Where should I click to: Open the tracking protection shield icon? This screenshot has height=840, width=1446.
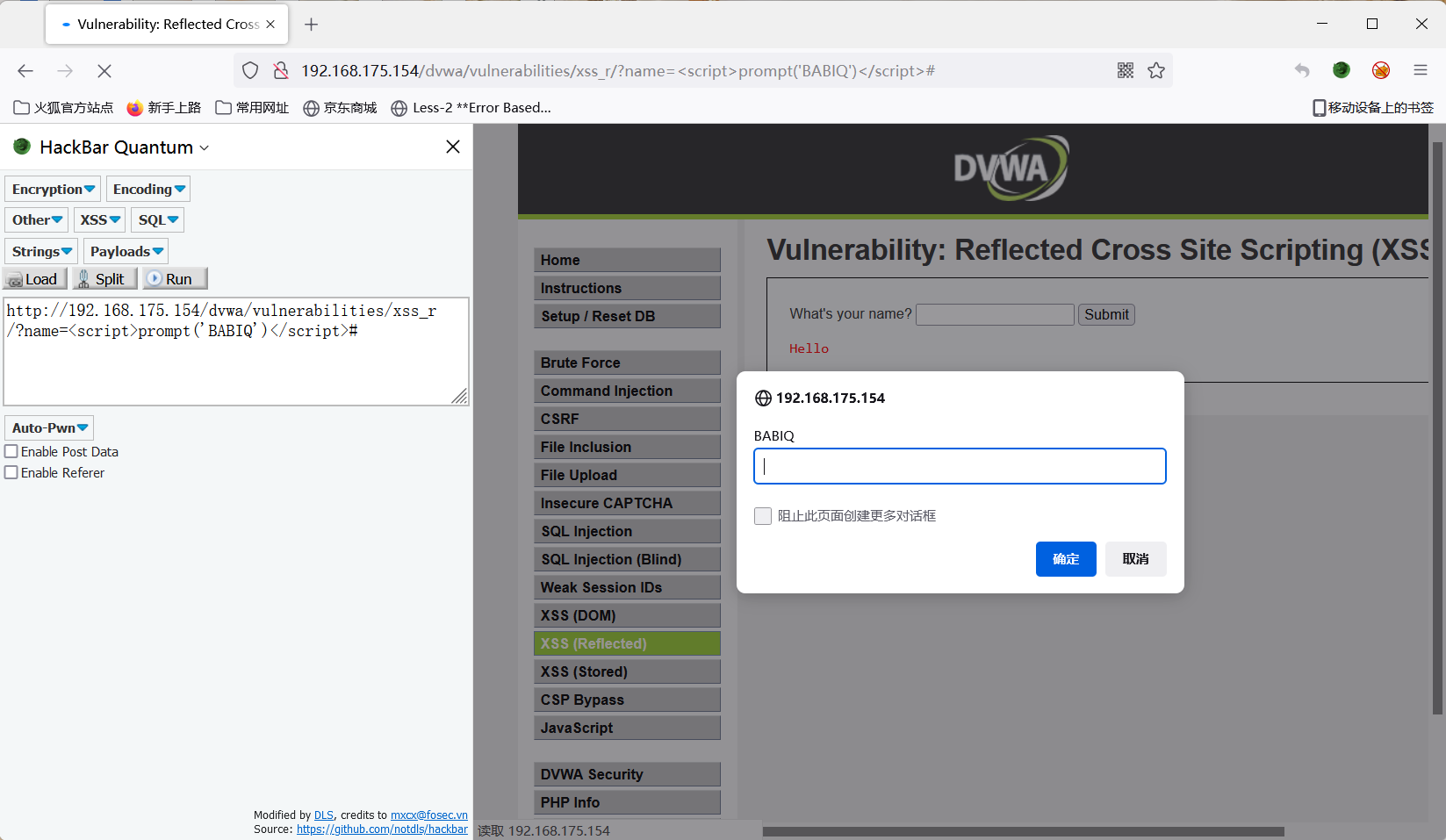click(250, 70)
